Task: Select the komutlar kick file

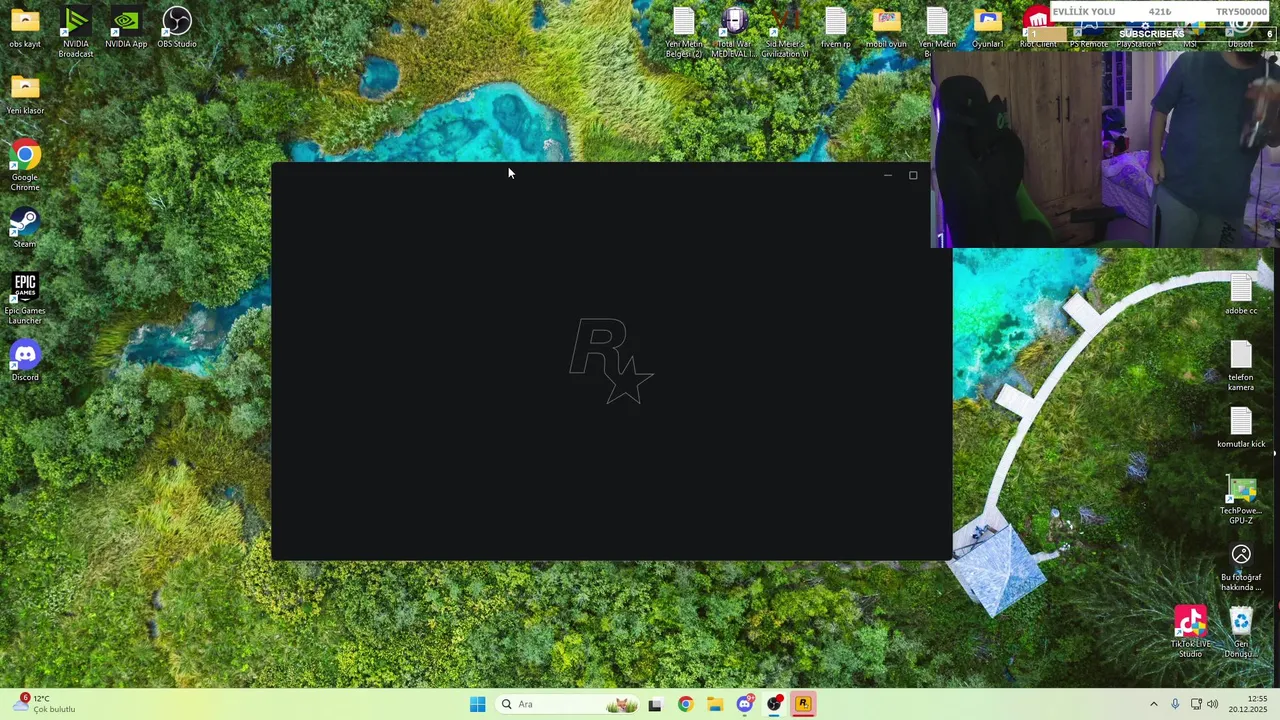Action: pyautogui.click(x=1241, y=428)
